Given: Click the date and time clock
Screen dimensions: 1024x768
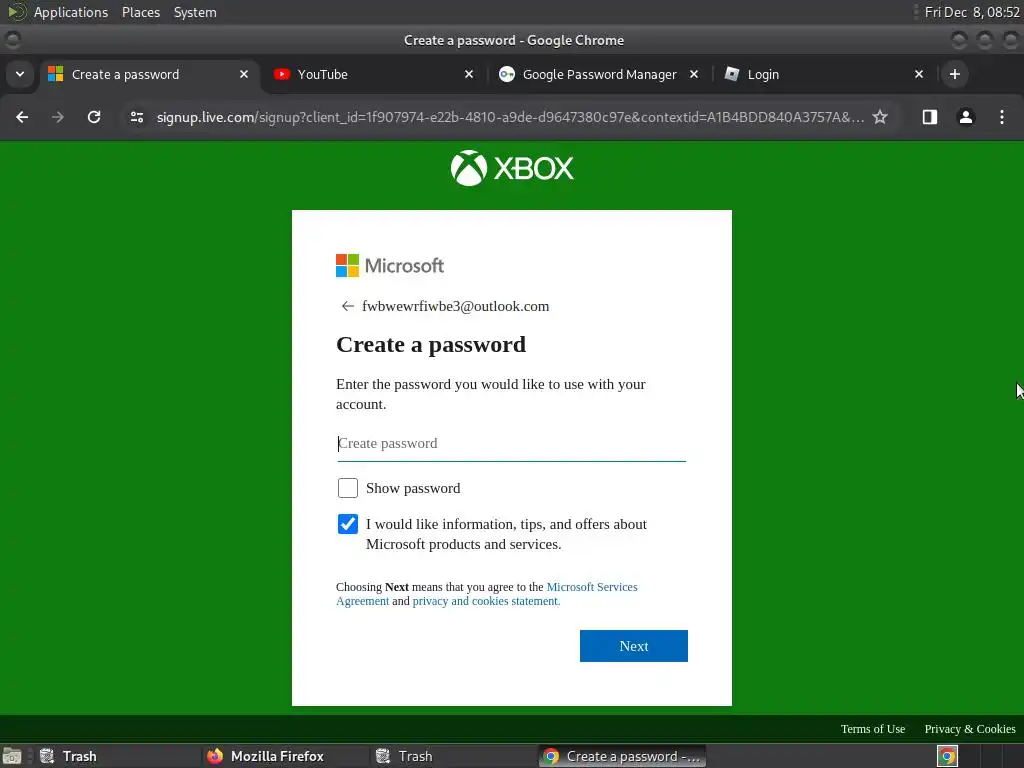Looking at the screenshot, I should tap(972, 12).
